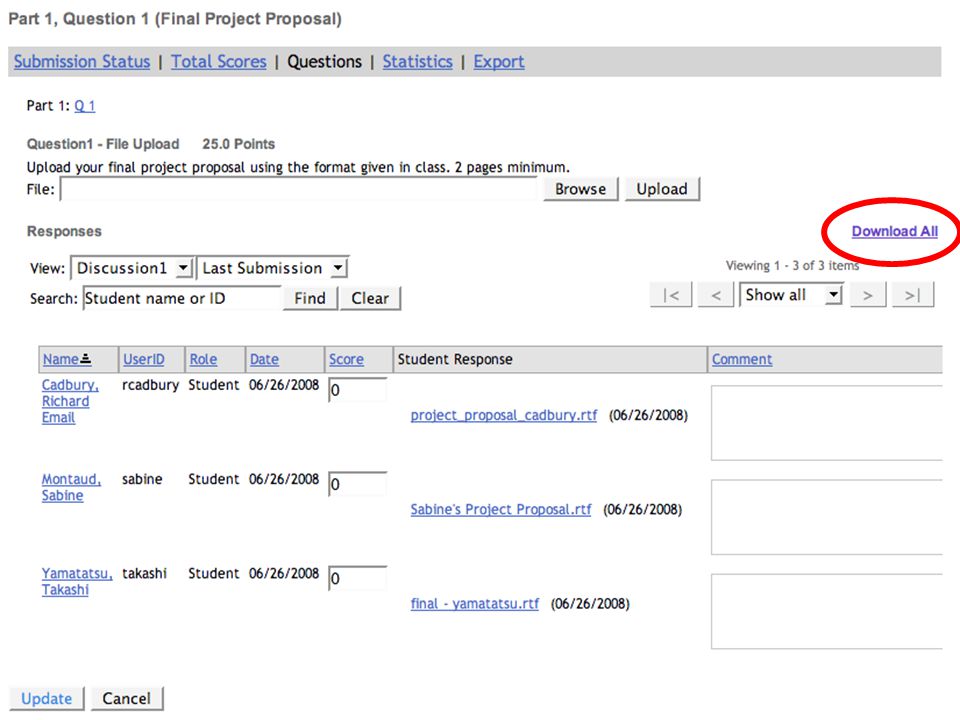Click the comment box for Cadbury
Viewport: 960px width, 720px height.
pos(827,423)
